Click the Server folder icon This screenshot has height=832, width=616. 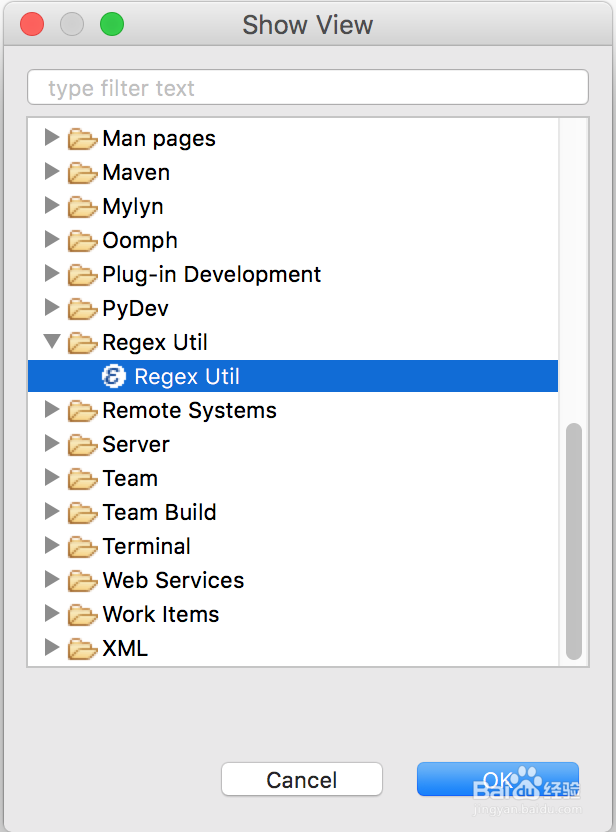(82, 445)
